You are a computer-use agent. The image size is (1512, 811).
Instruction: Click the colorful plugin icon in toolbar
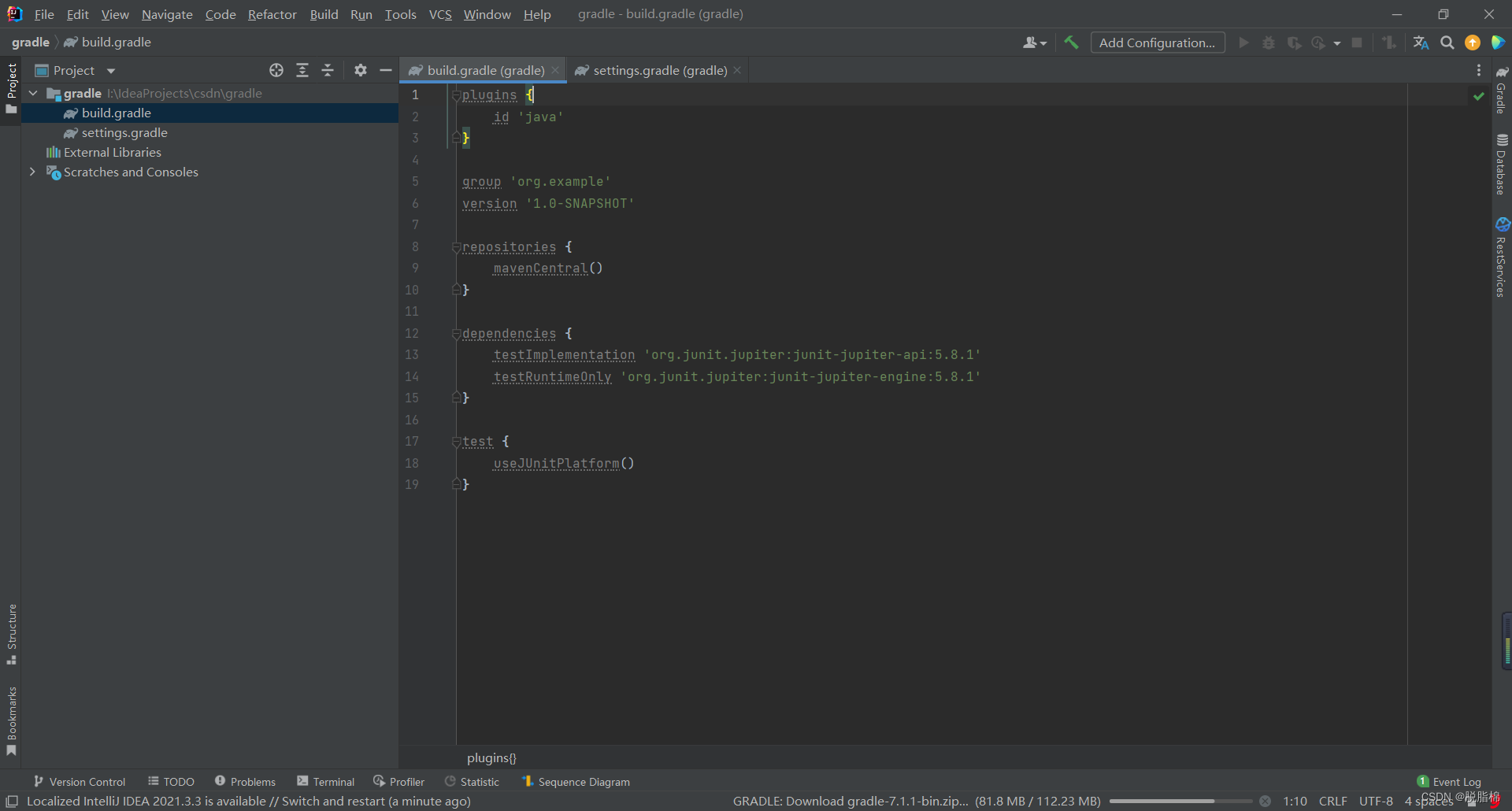coord(1498,43)
